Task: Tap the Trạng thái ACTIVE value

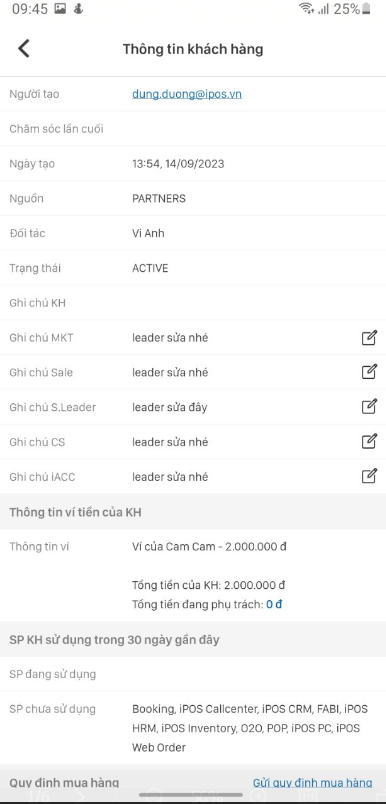Action: 150,268
